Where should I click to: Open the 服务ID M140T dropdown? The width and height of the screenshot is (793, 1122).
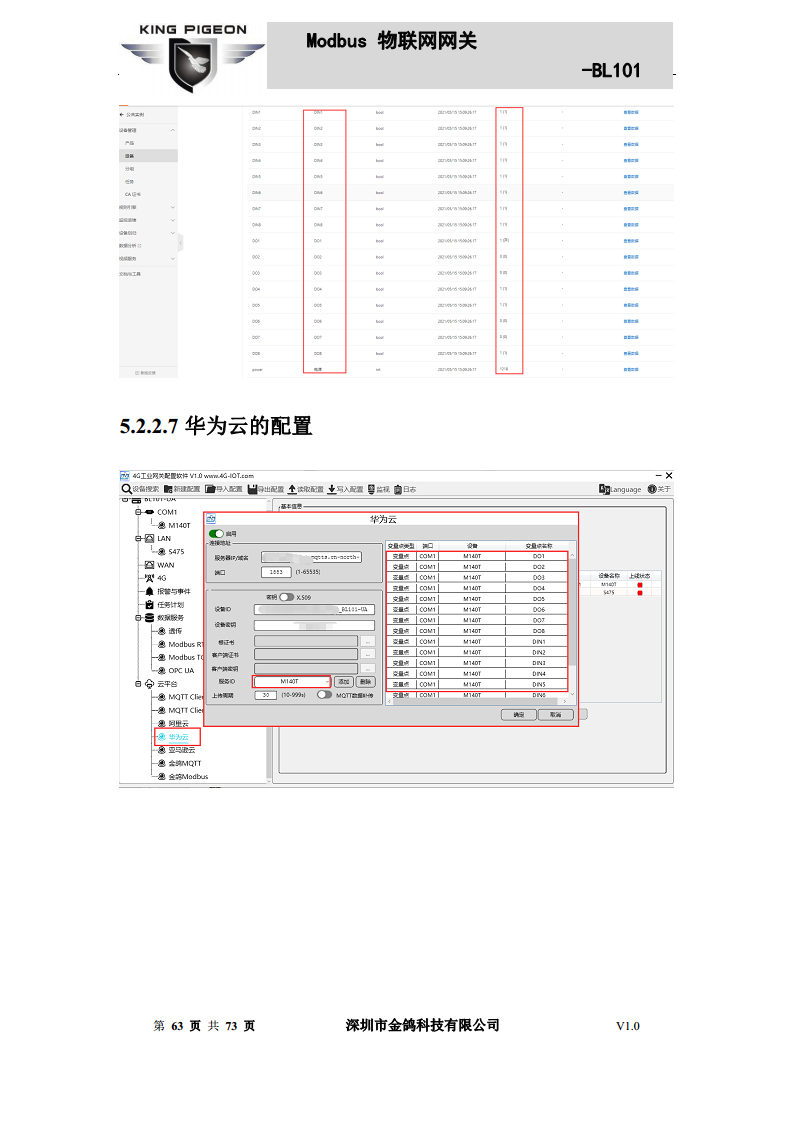[293, 681]
